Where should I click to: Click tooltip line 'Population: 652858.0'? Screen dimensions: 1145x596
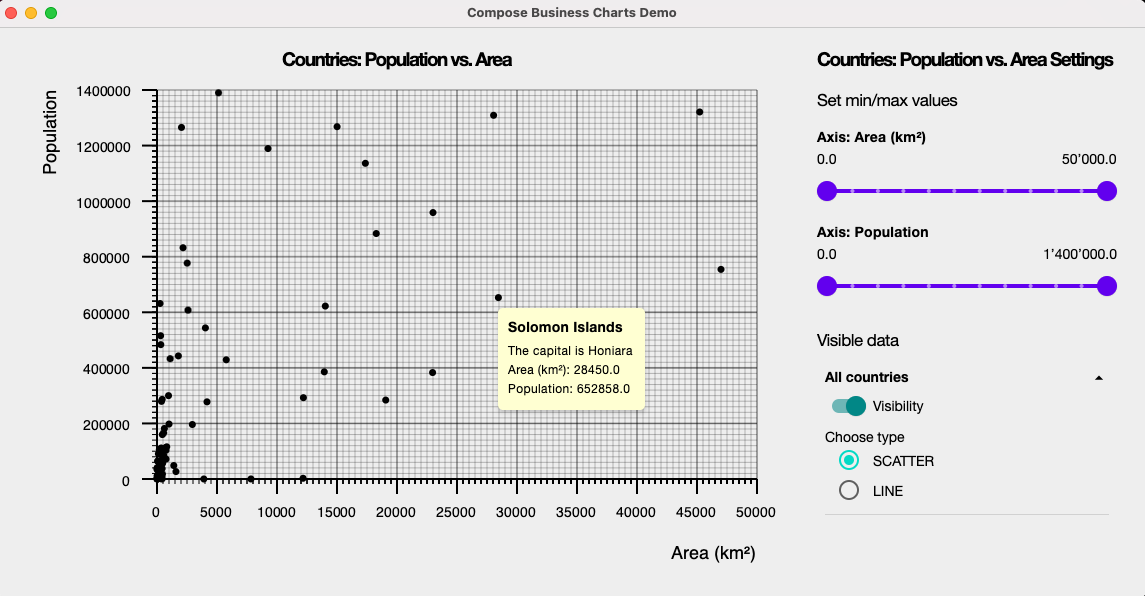click(569, 389)
